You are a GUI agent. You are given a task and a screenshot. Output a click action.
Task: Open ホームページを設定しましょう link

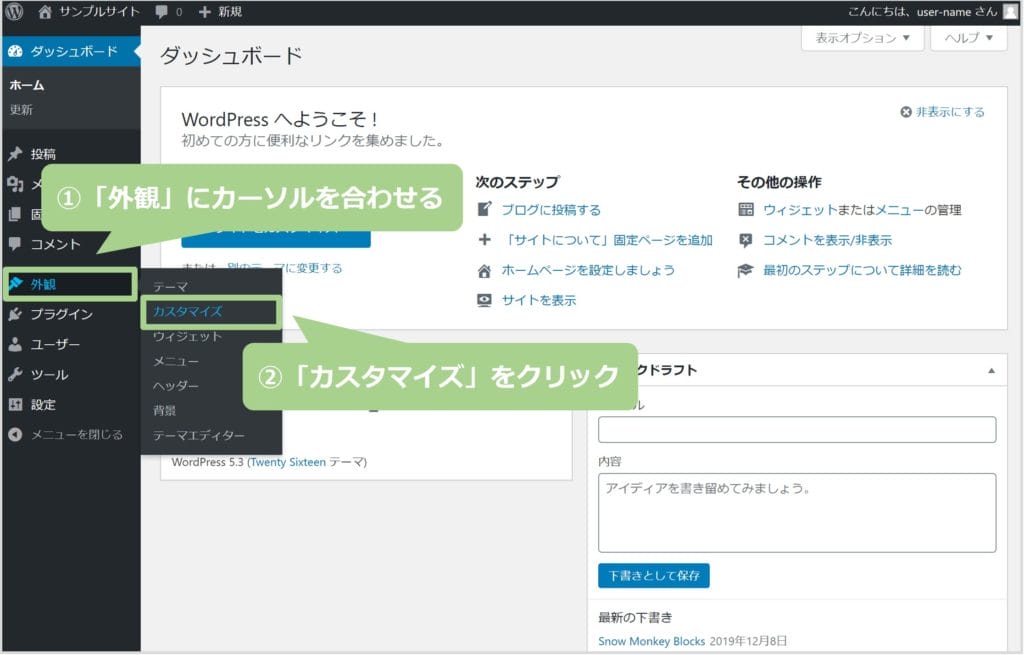(588, 270)
